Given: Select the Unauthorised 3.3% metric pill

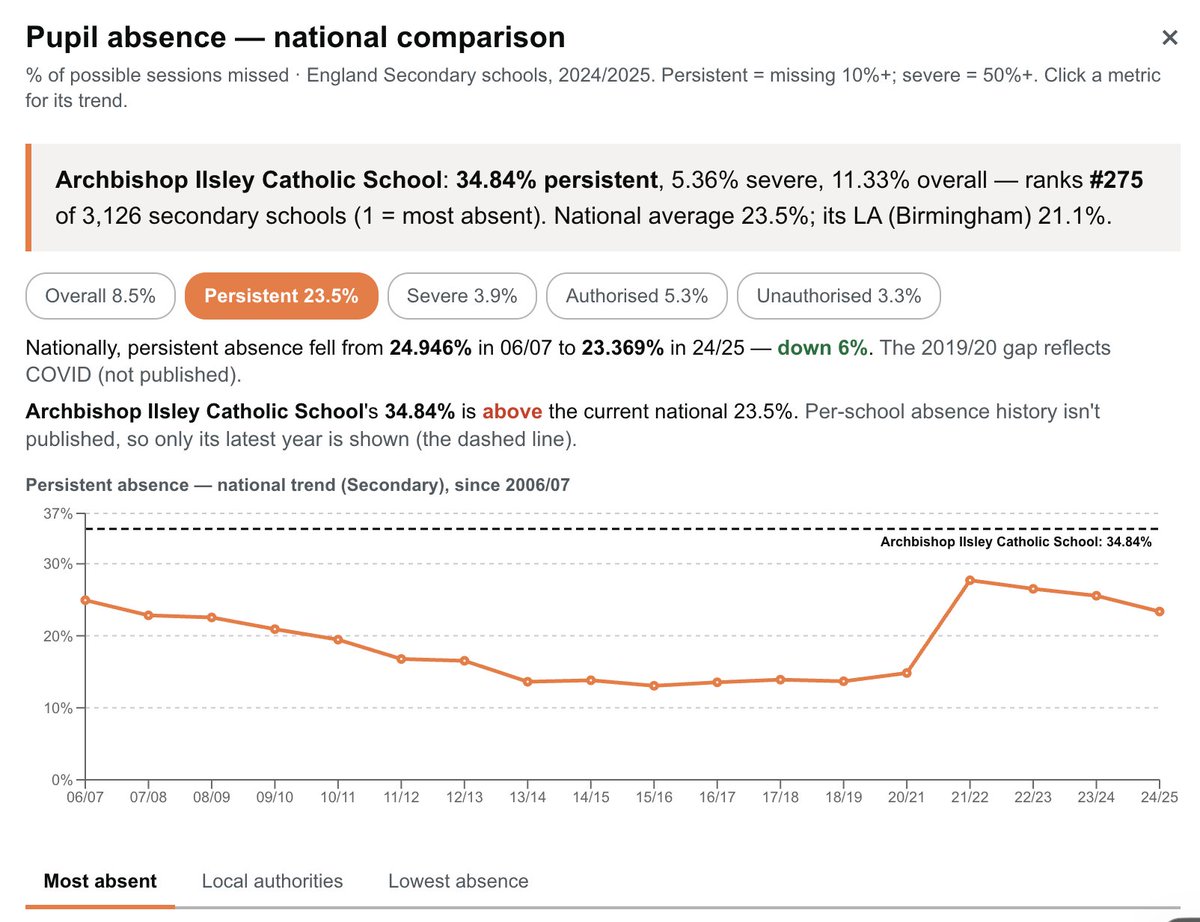Looking at the screenshot, I should tap(838, 296).
